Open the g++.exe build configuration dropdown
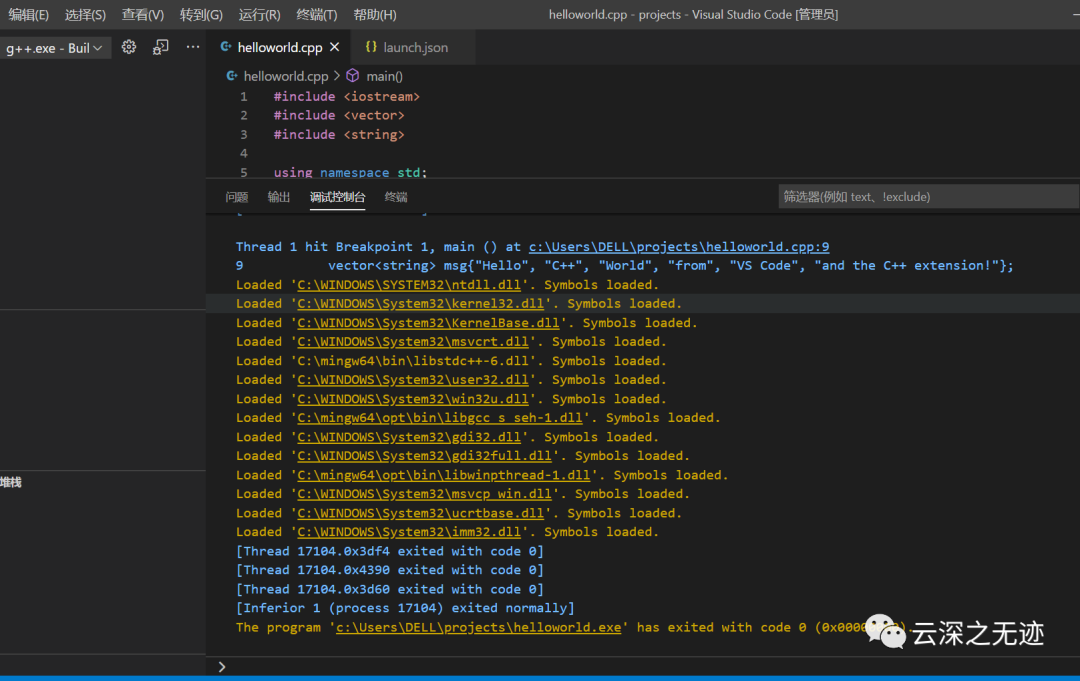The image size is (1080, 681). (x=55, y=48)
